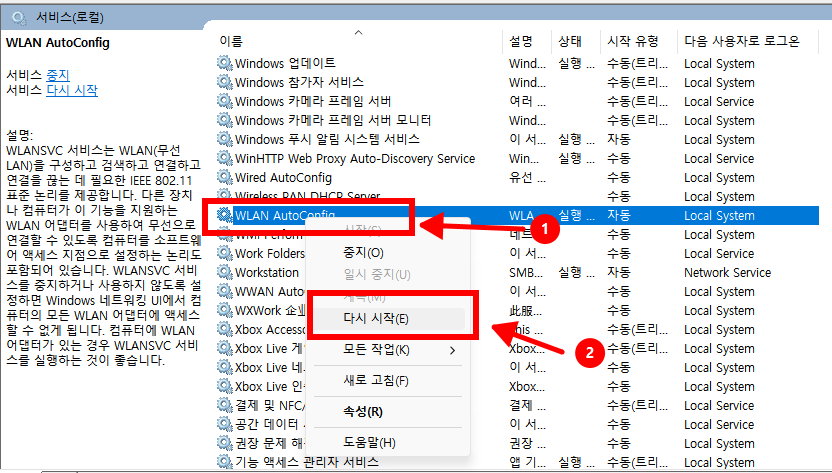832x473 pixels.
Task: Select 중지(O) from the context menu
Action: tap(363, 252)
